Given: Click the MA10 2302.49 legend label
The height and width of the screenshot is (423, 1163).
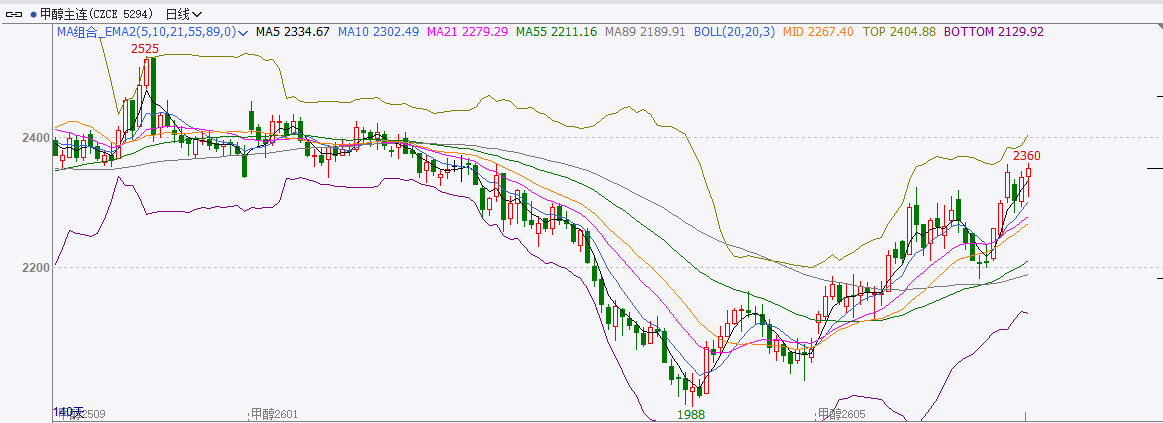Looking at the screenshot, I should click(x=378, y=32).
